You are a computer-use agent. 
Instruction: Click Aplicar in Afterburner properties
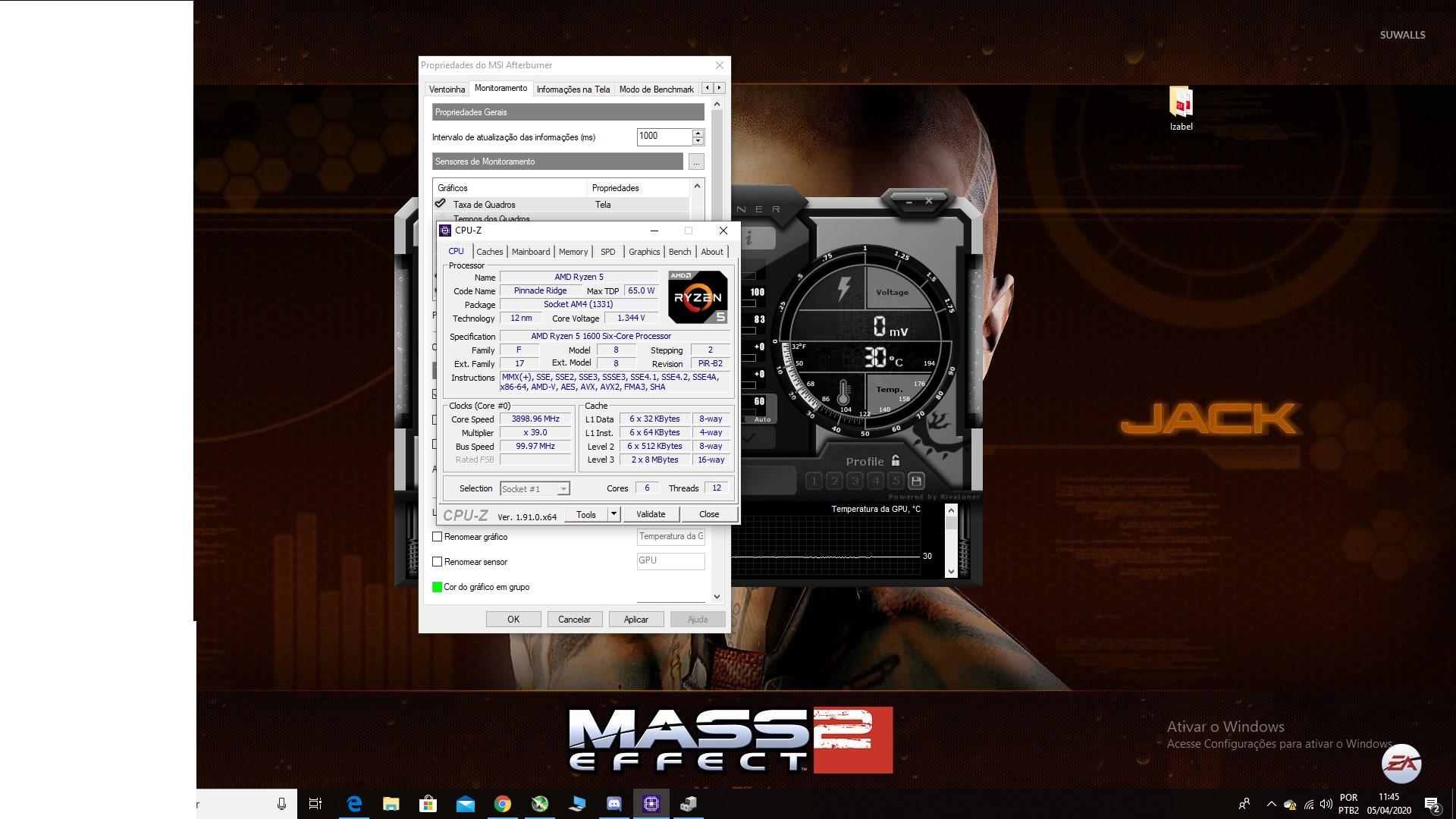(x=636, y=620)
